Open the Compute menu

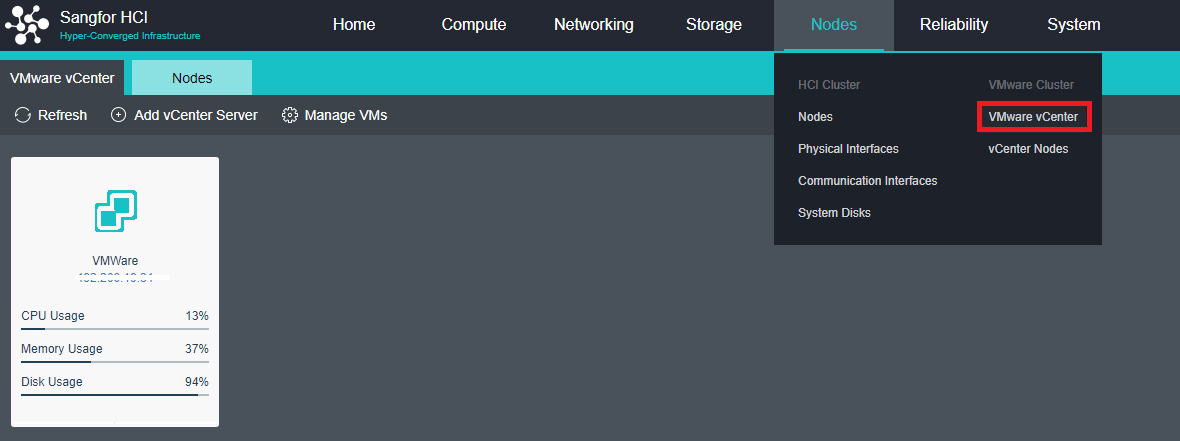[474, 25]
